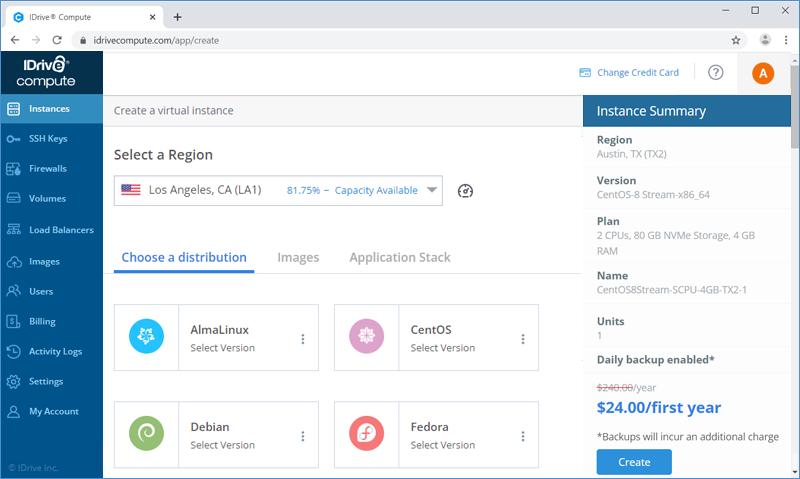Reload the page in browser
The width and height of the screenshot is (800, 479).
(x=57, y=40)
